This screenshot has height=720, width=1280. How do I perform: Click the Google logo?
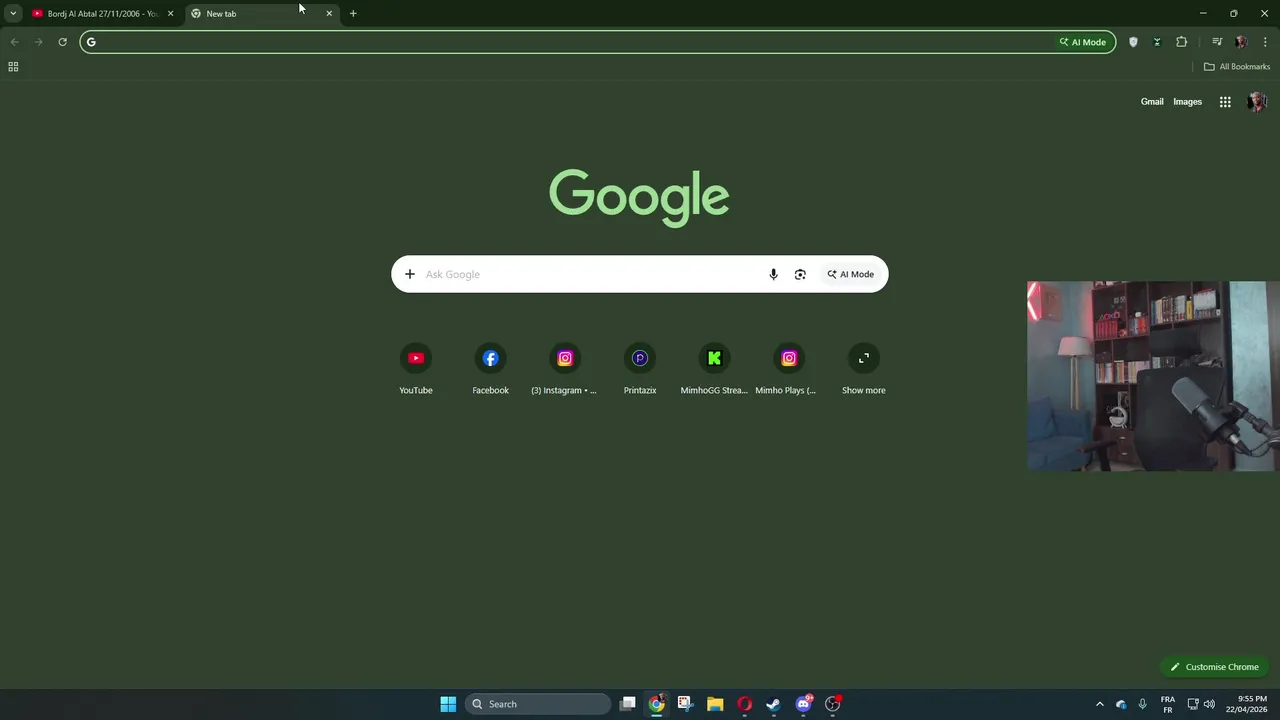coord(639,197)
